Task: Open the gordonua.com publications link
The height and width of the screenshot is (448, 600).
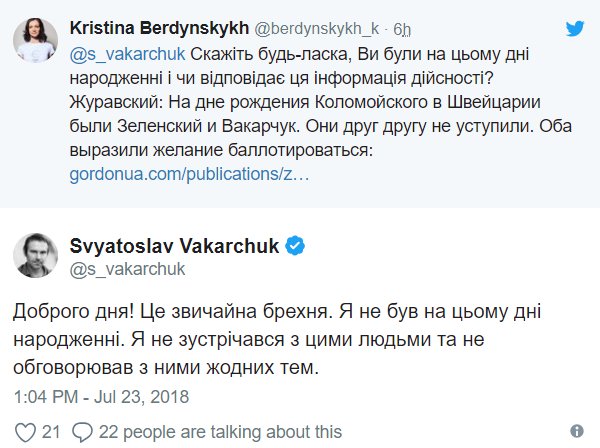Action: tap(189, 174)
